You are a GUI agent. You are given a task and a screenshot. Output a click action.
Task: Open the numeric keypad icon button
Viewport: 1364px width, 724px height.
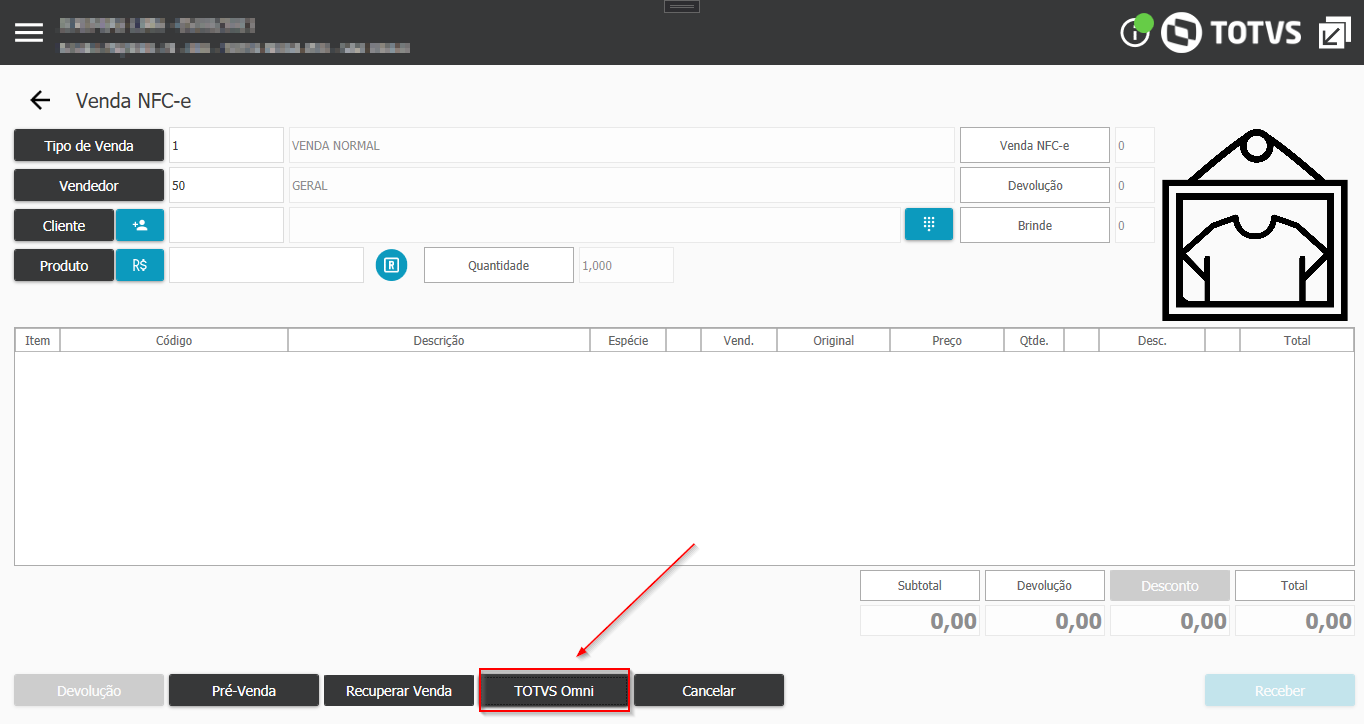tap(929, 224)
